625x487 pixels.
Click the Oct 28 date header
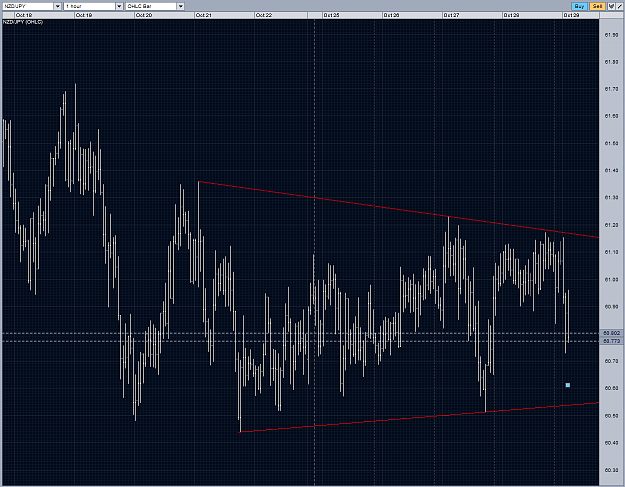pos(532,15)
